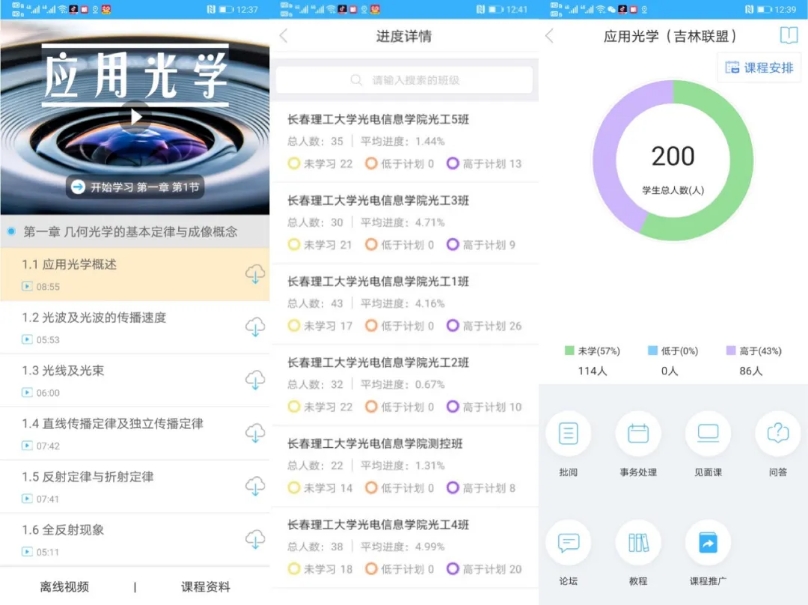Open the 论坛 forum icon
808x605 pixels.
(x=568, y=543)
